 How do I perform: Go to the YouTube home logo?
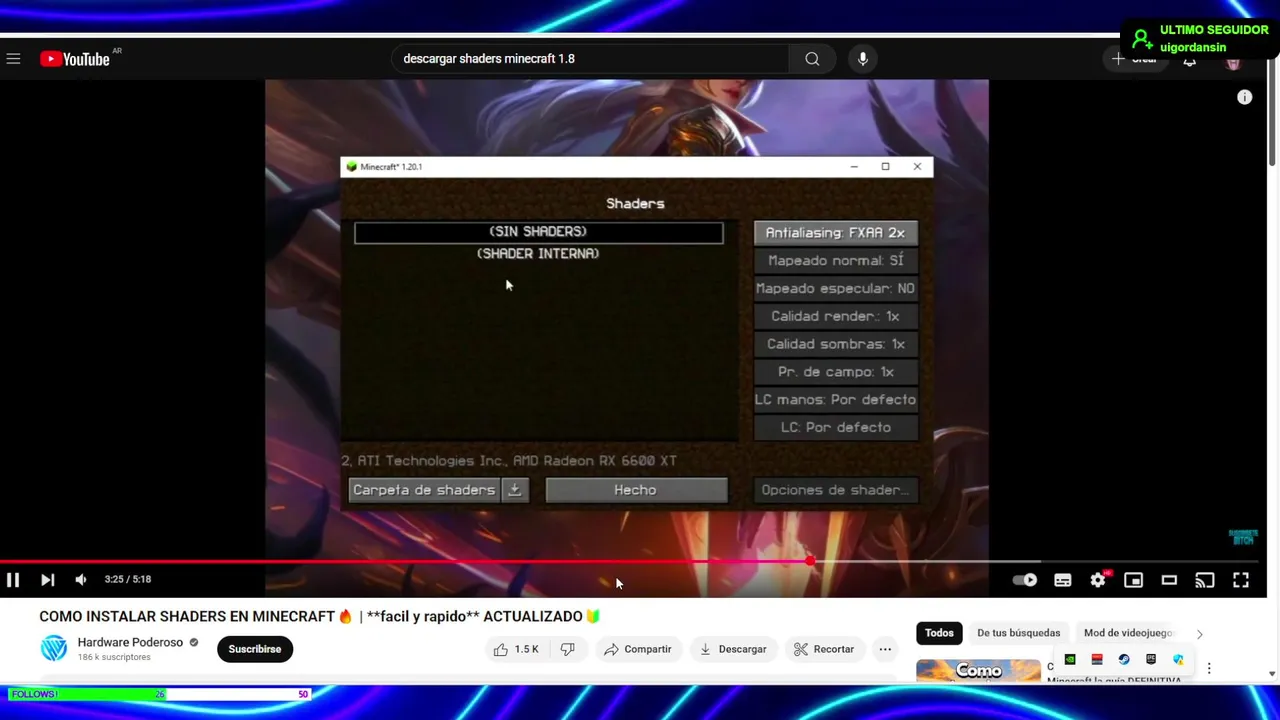(x=75, y=59)
